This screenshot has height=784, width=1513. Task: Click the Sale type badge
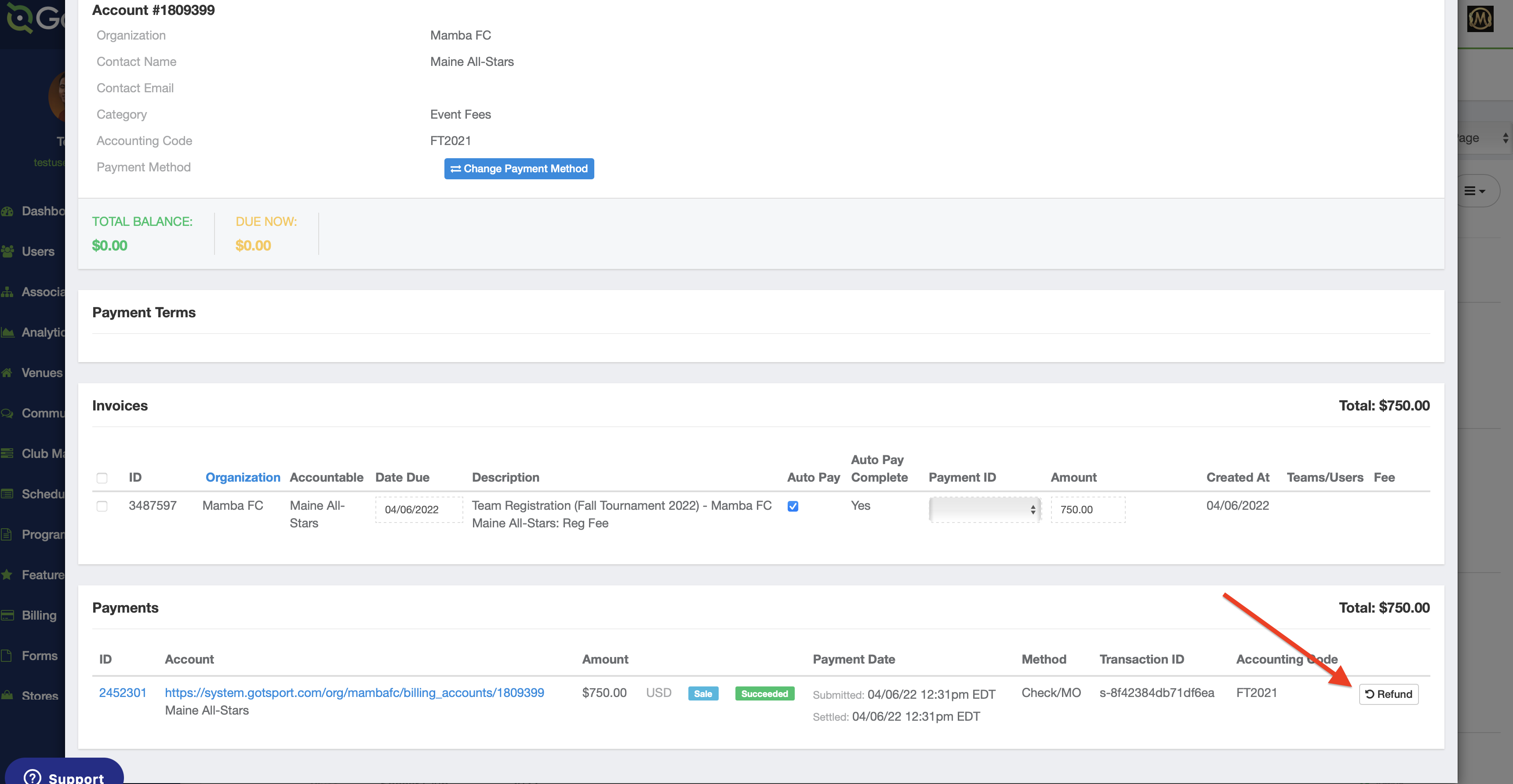click(x=702, y=693)
